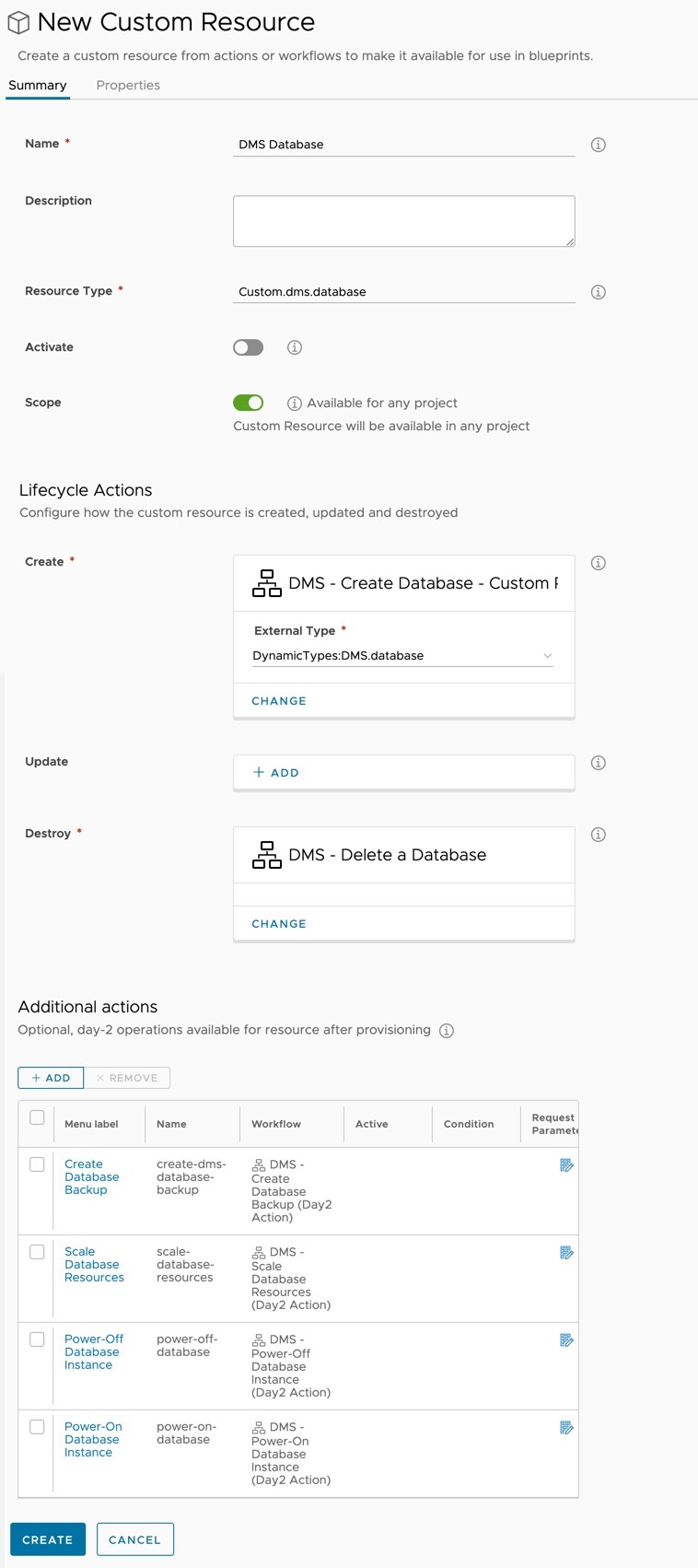This screenshot has height=1568, width=698.
Task: Enable the Activate toggle
Action: tap(249, 347)
